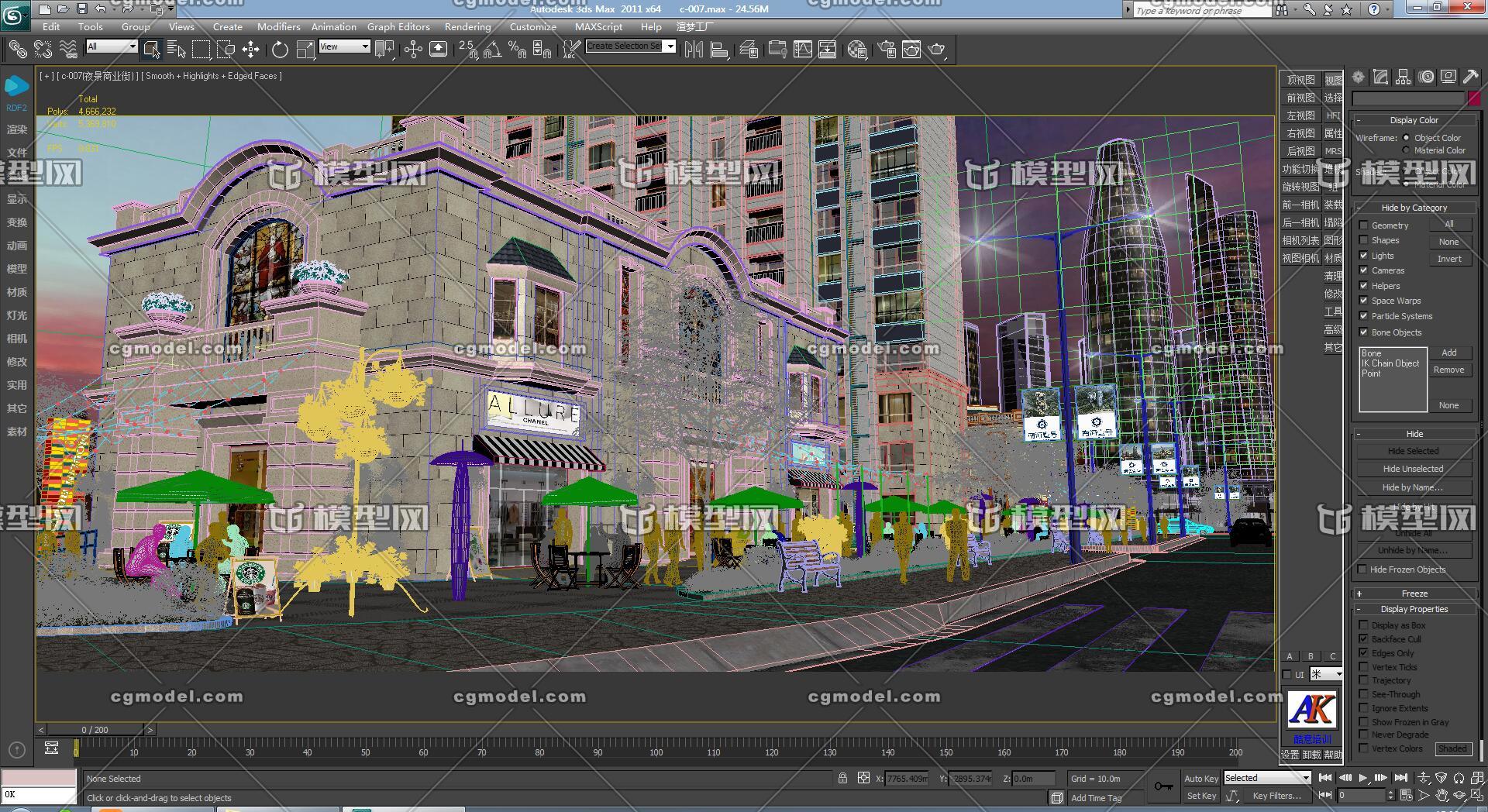Toggle the Backface Cull checkbox
The width and height of the screenshot is (1488, 812).
click(1364, 639)
